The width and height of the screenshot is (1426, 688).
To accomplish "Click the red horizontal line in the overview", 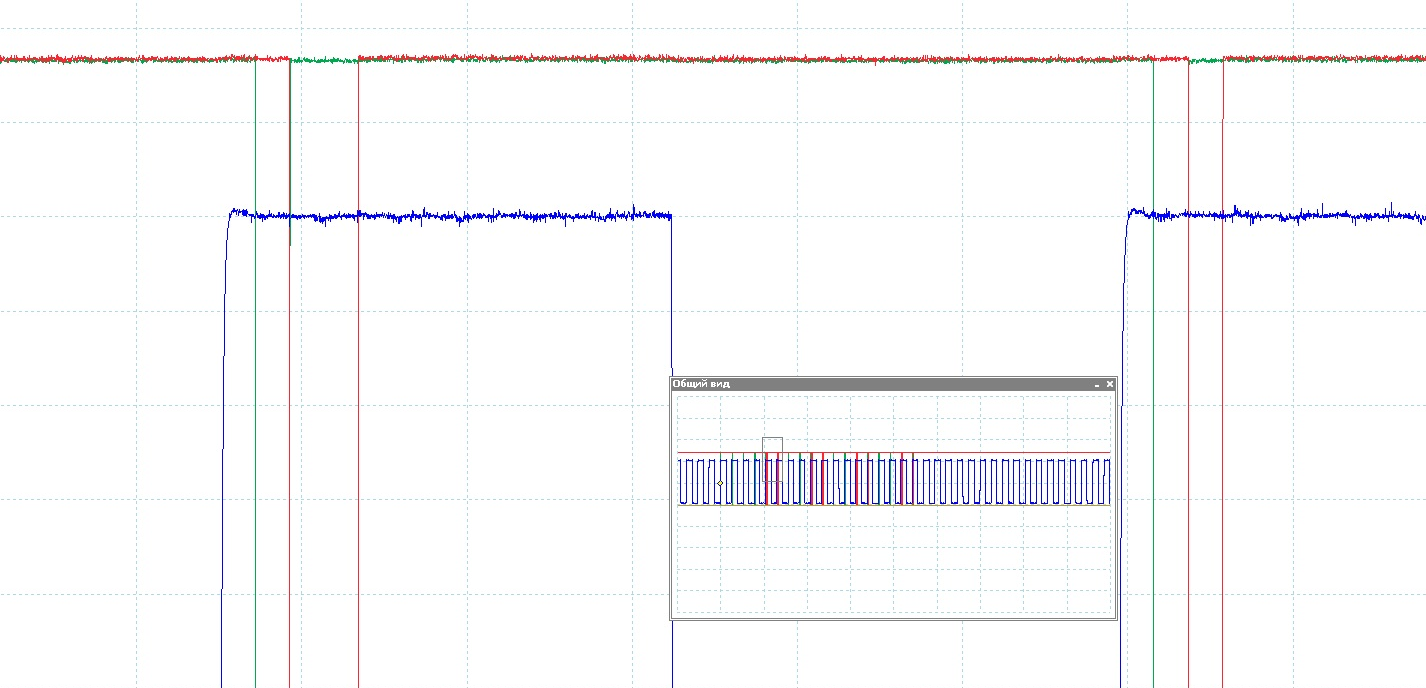I will 950,453.
